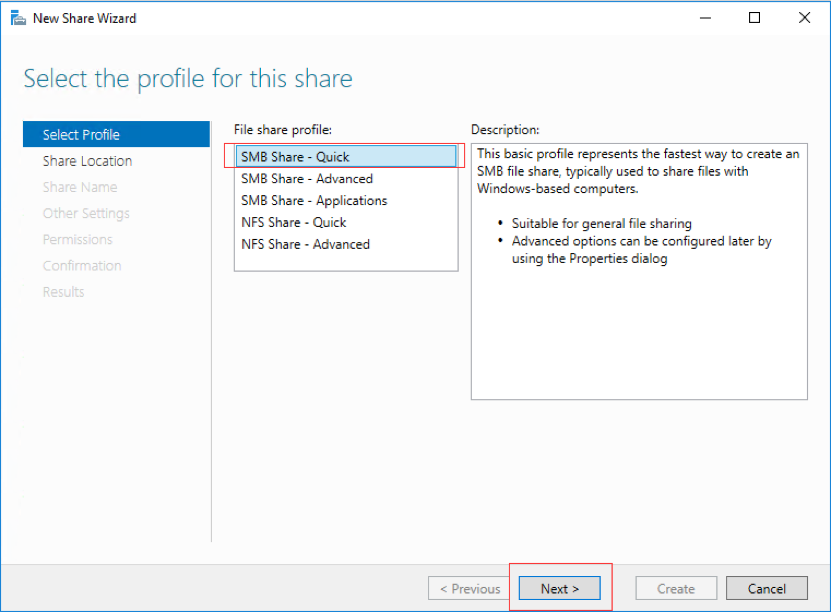Click the Next button
The height and width of the screenshot is (612, 831).
click(559, 589)
